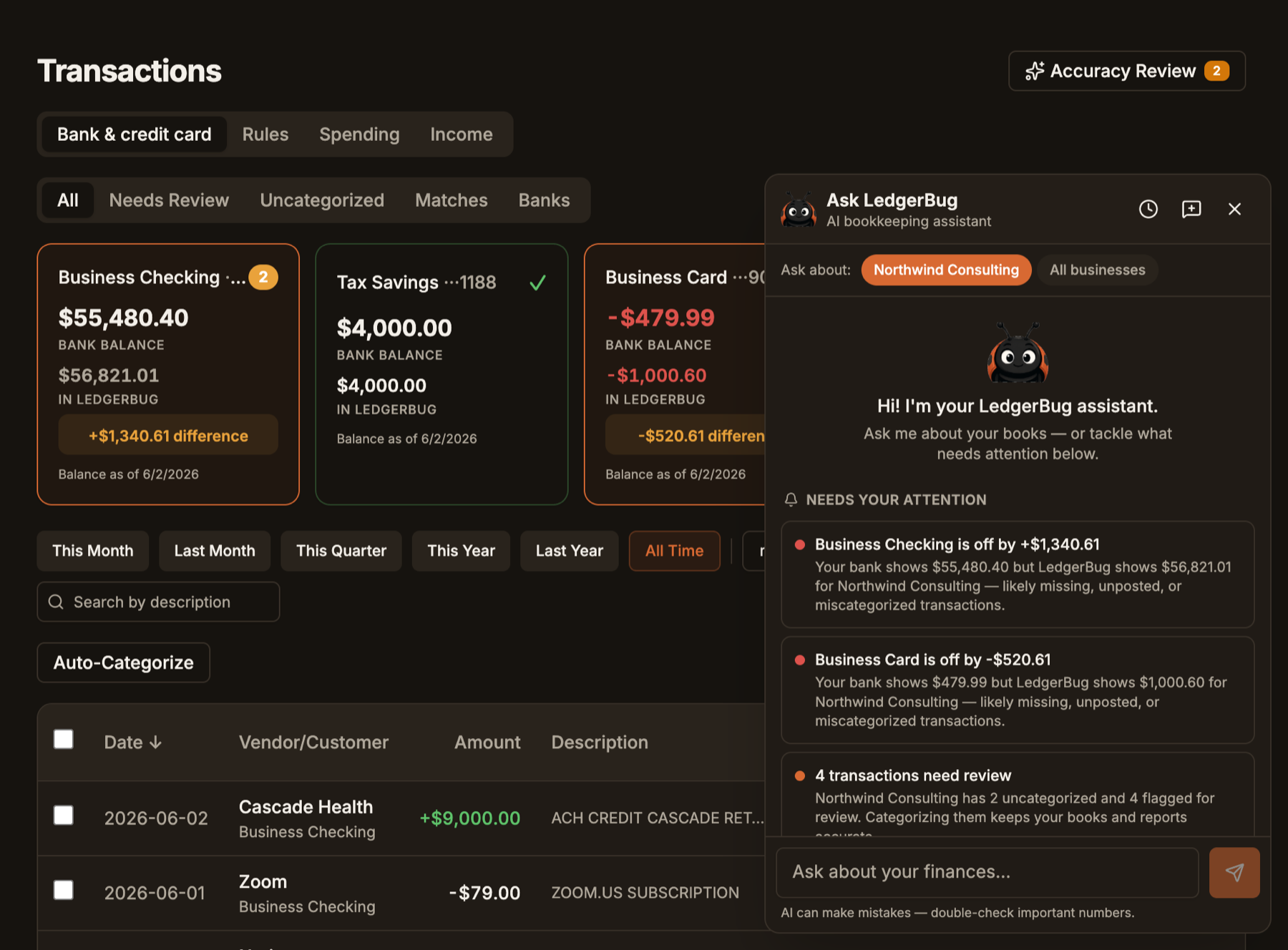
Task: Open the Income tab
Action: pos(462,134)
